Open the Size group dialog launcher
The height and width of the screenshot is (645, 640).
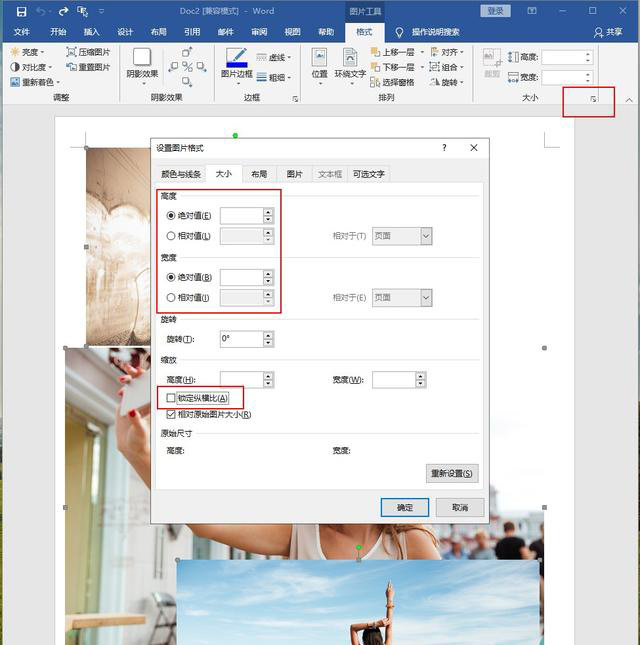point(593,99)
